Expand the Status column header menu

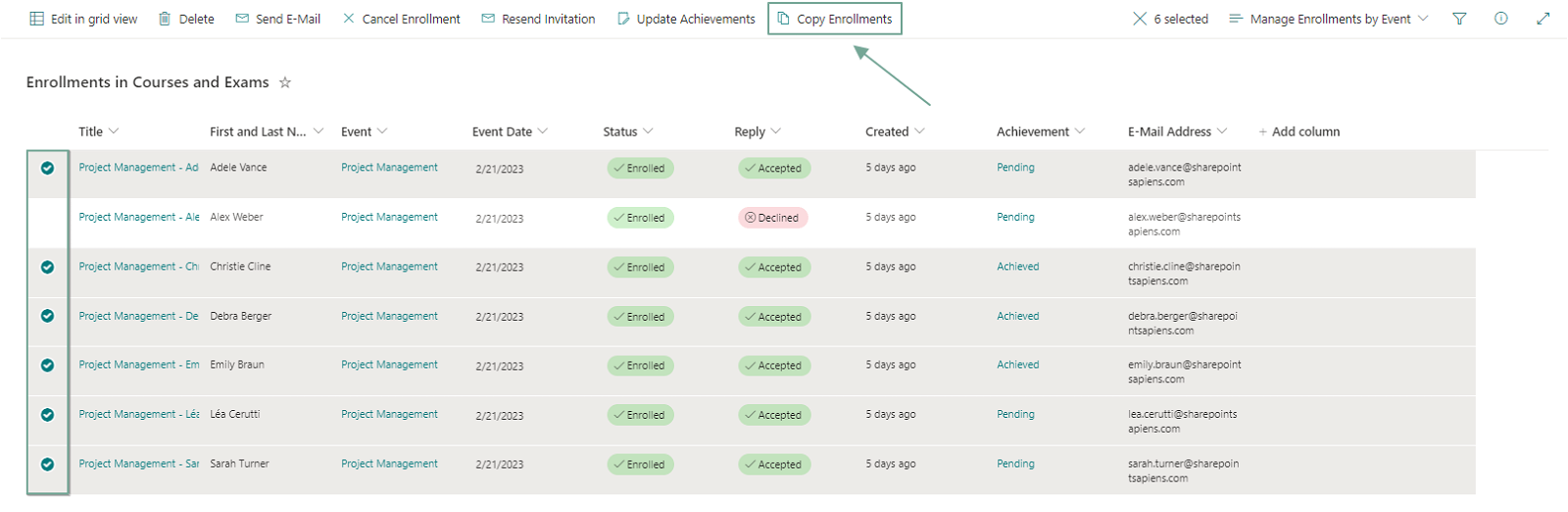pos(628,131)
